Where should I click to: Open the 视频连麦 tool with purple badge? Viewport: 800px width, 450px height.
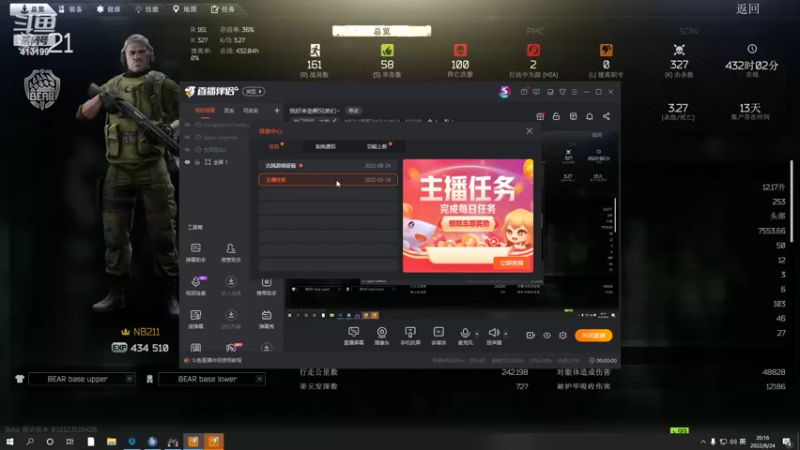click(196, 286)
